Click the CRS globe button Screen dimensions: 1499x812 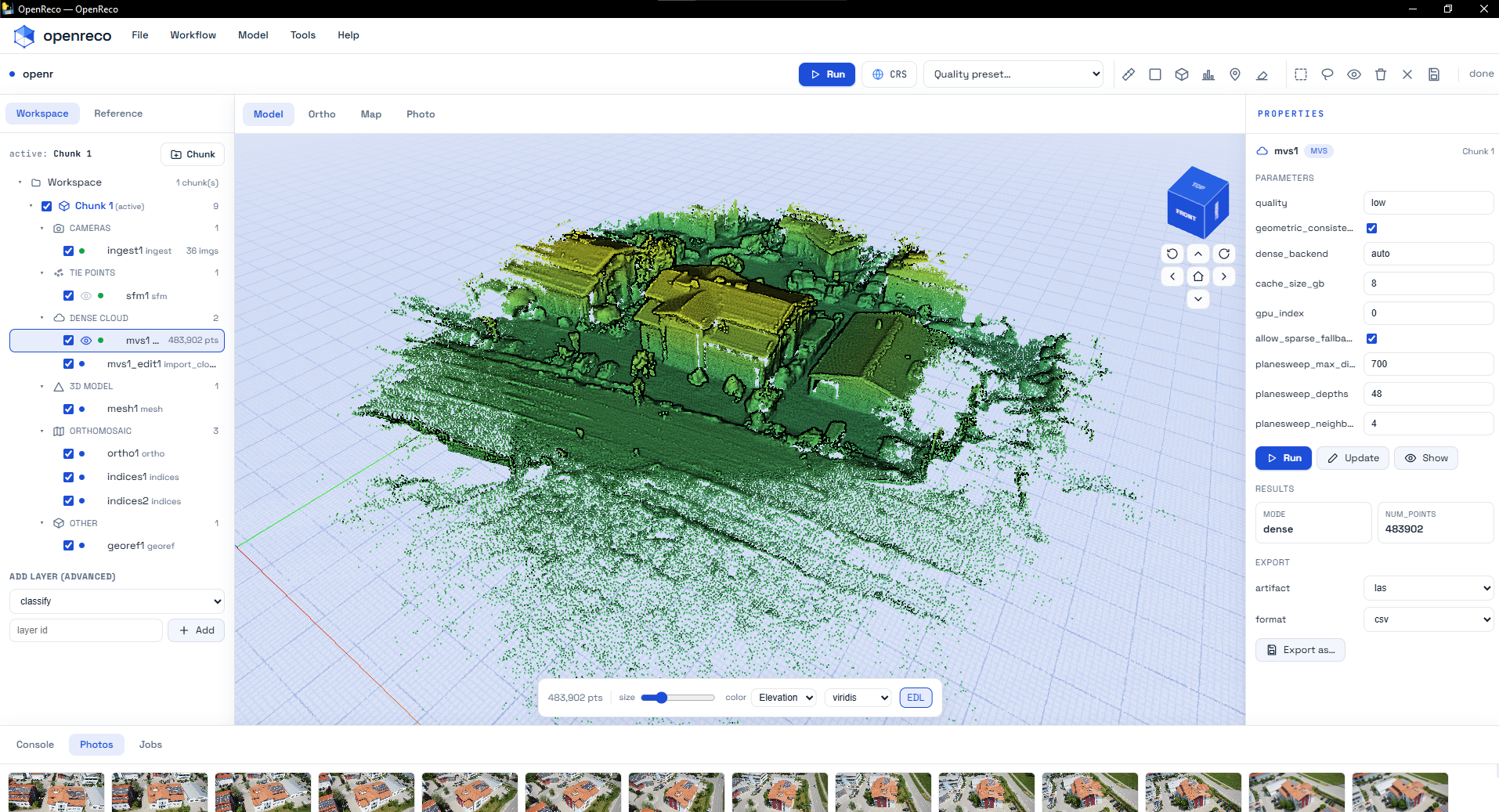(890, 74)
